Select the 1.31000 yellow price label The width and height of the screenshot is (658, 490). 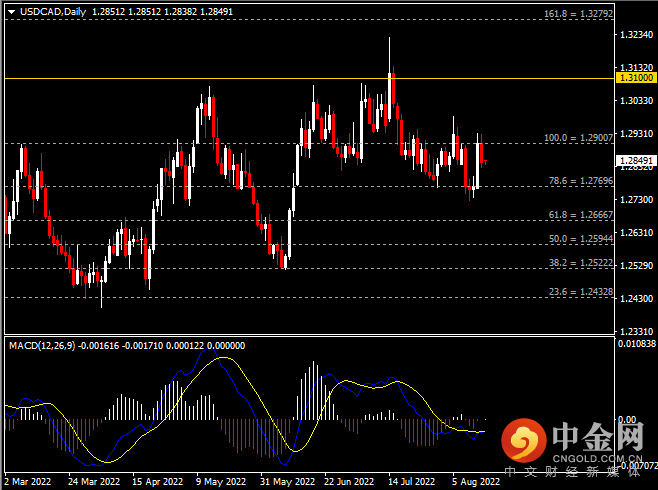pyautogui.click(x=636, y=78)
